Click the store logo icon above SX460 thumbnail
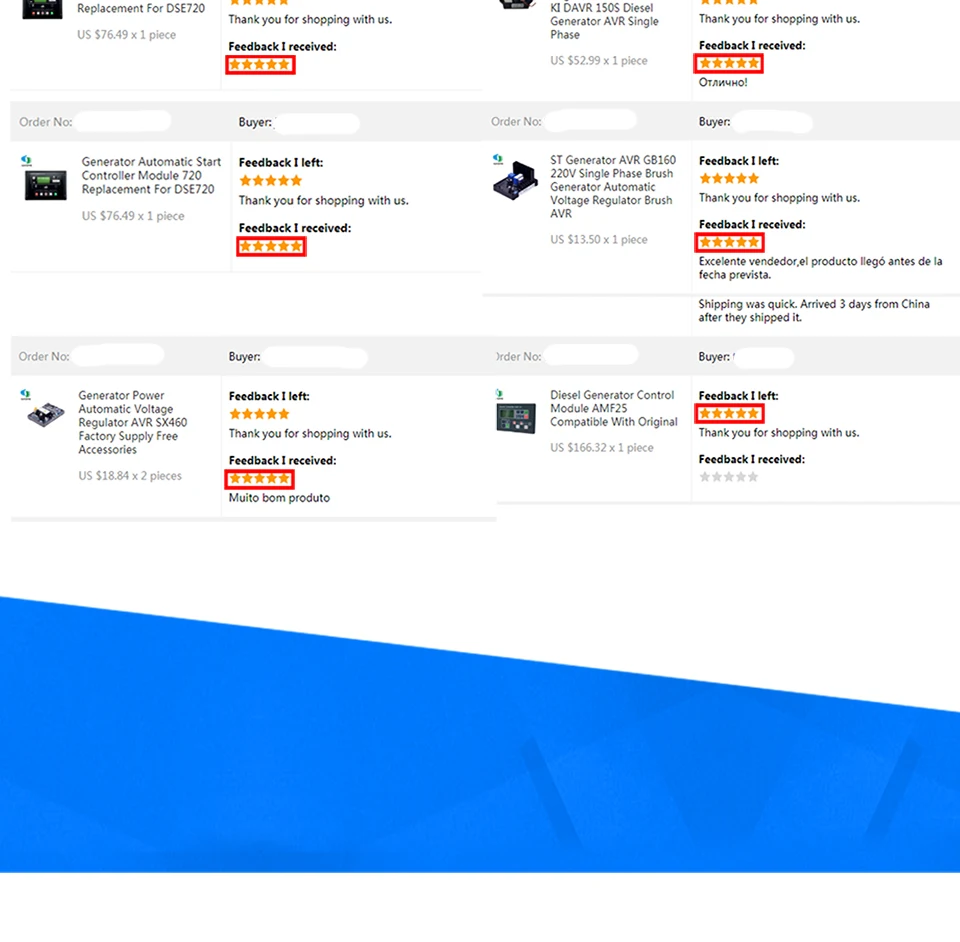Image resolution: width=960 pixels, height=942 pixels. click(x=25, y=395)
